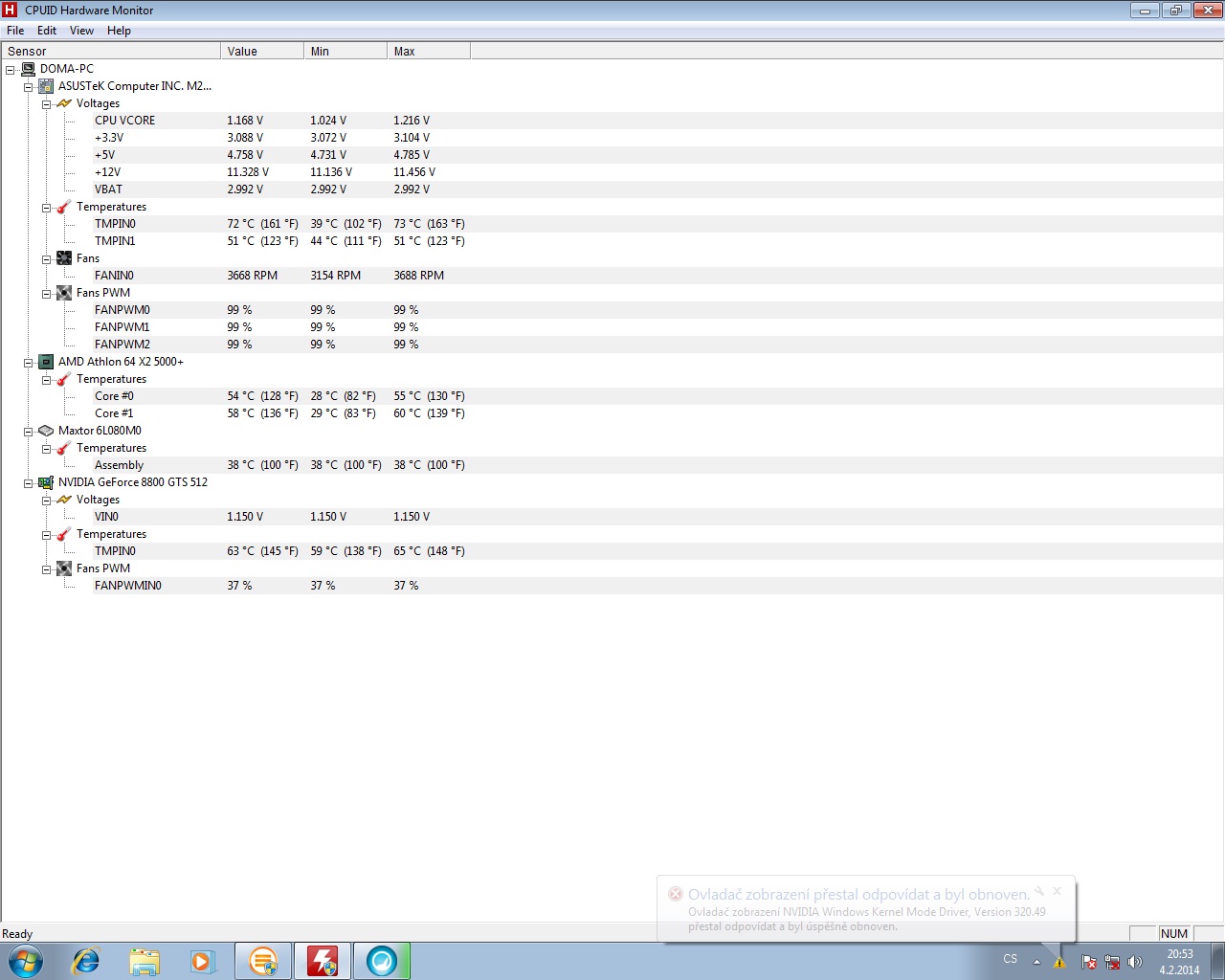Select the VIN0 voltage row
Screen dimensions: 1225x980
(658, 517)
